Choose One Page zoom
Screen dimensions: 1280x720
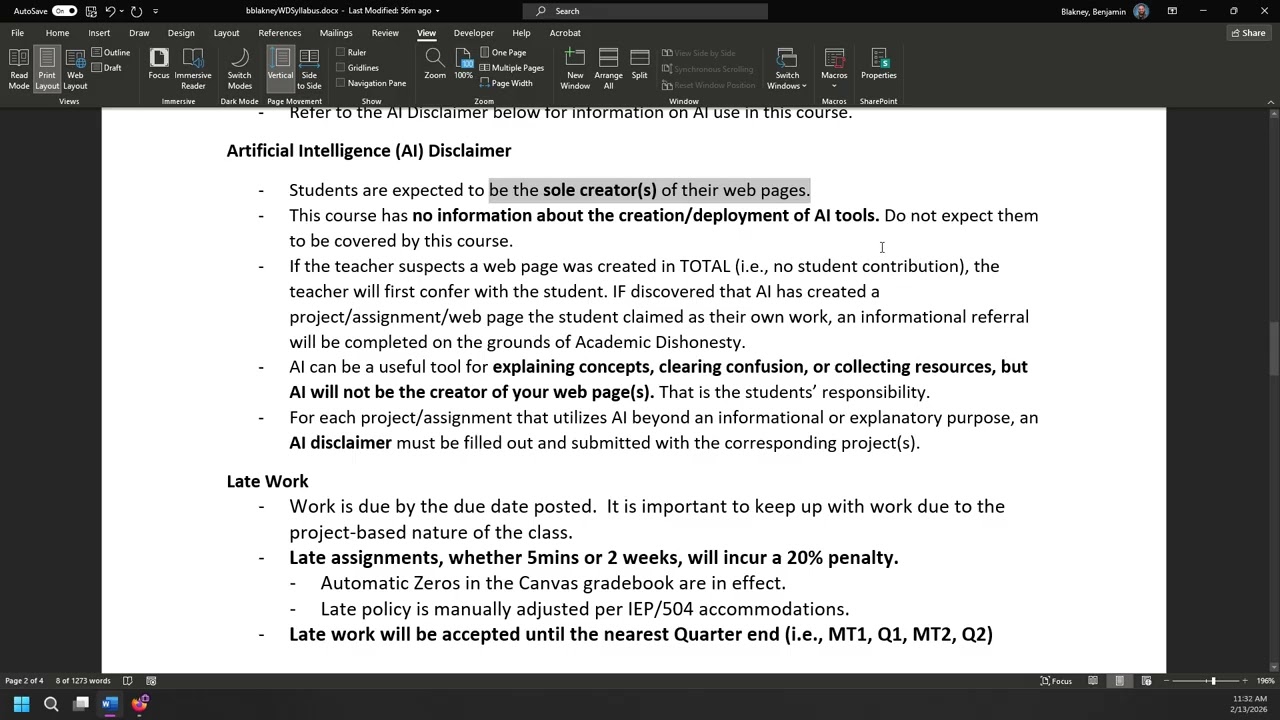coord(503,52)
